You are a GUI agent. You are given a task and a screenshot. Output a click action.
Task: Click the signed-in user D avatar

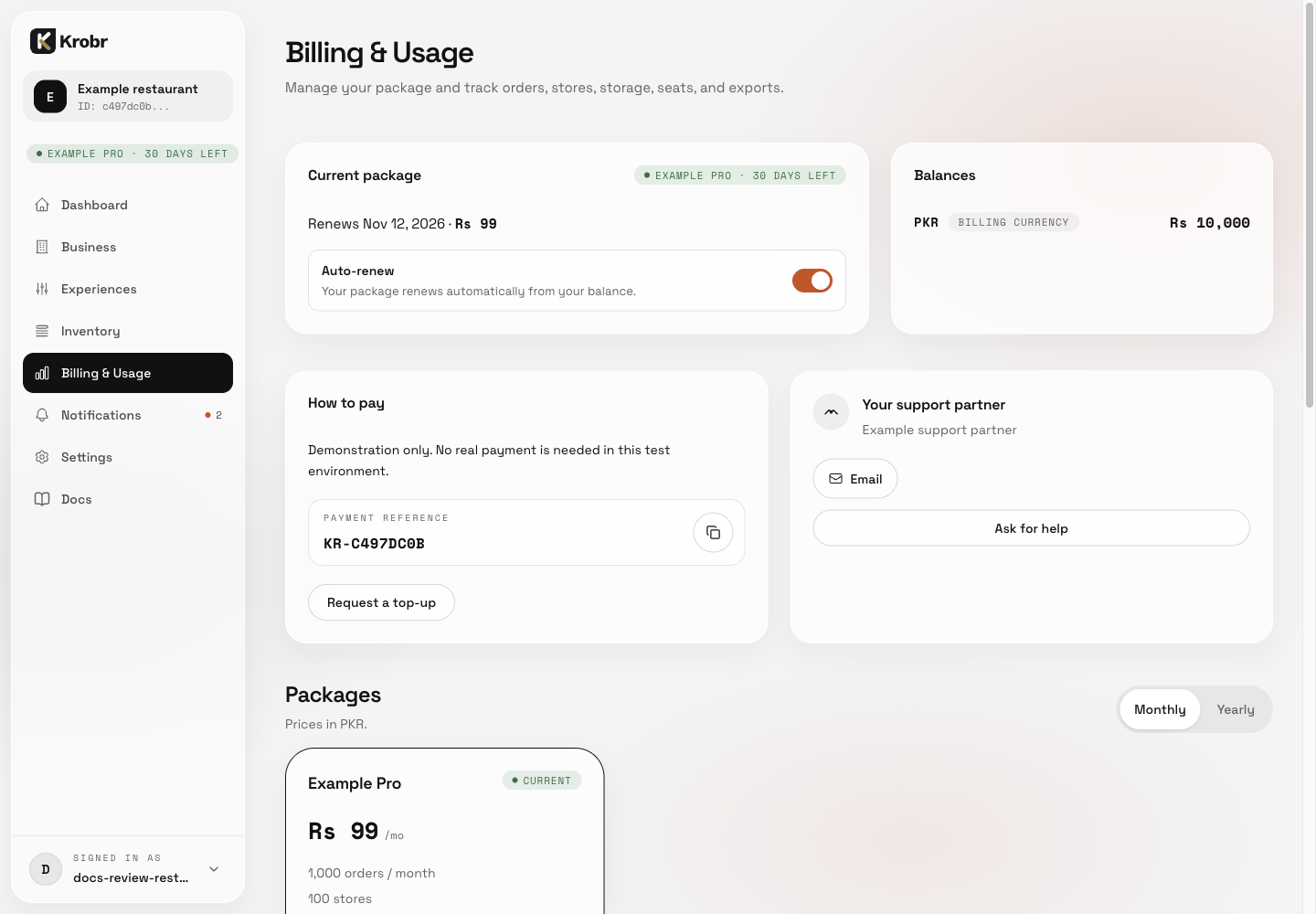click(x=46, y=869)
